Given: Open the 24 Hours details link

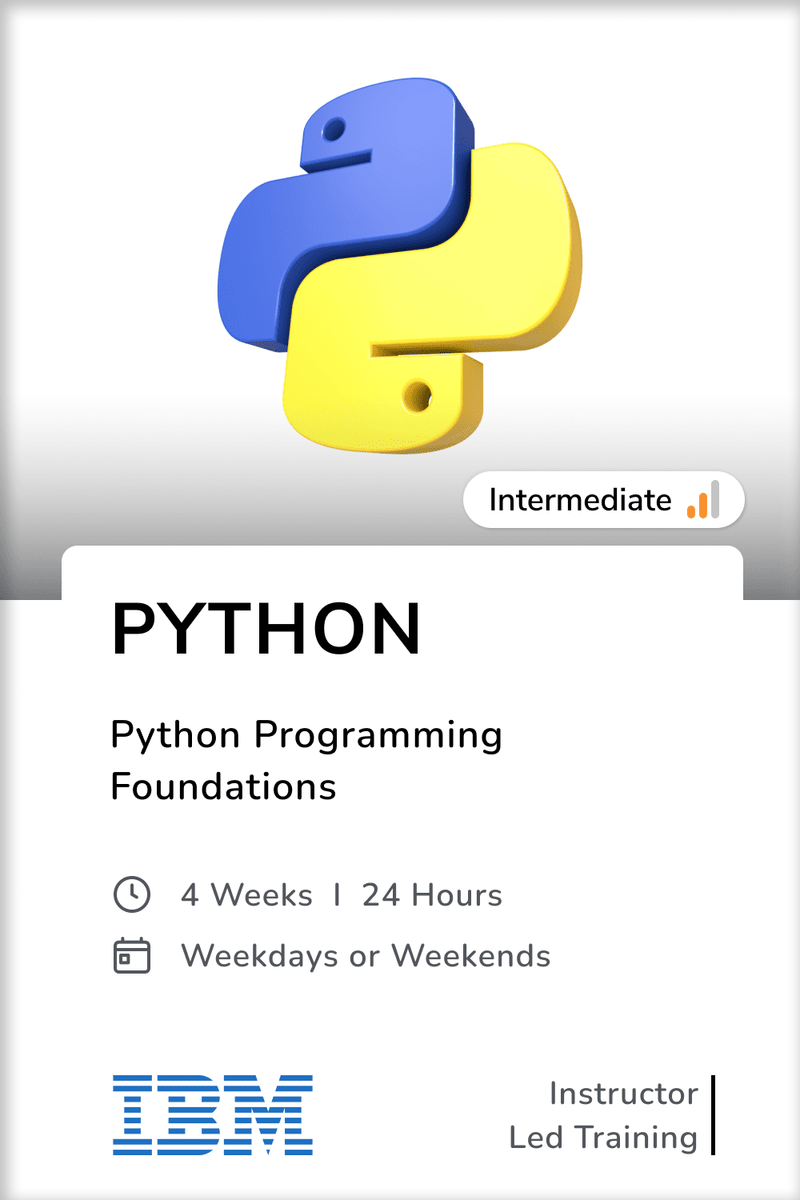Looking at the screenshot, I should 433,894.
